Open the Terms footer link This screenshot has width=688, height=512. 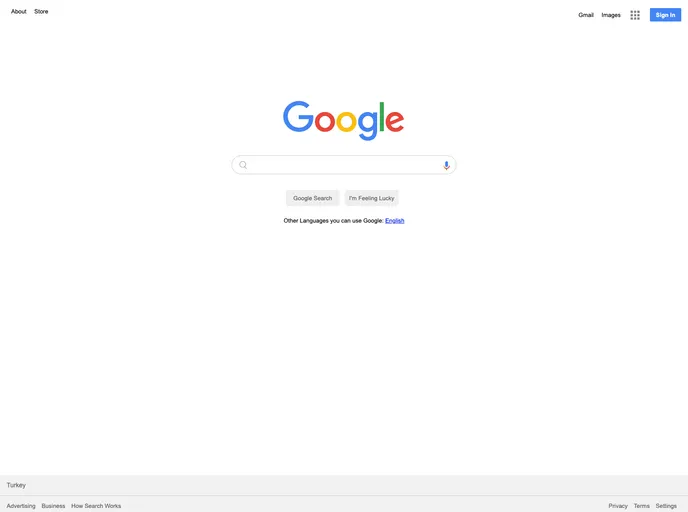pyautogui.click(x=641, y=506)
